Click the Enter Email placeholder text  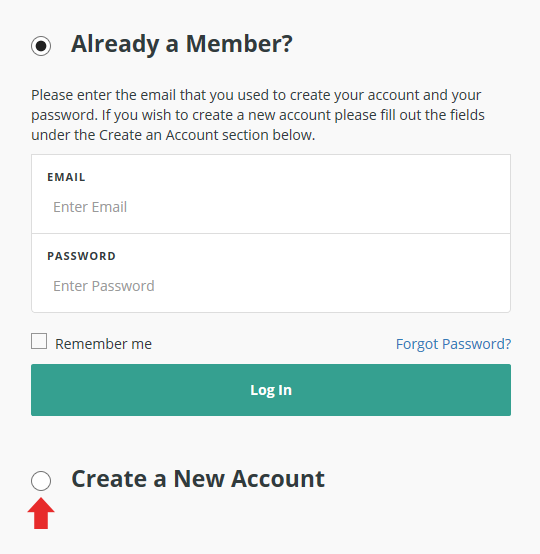(90, 207)
